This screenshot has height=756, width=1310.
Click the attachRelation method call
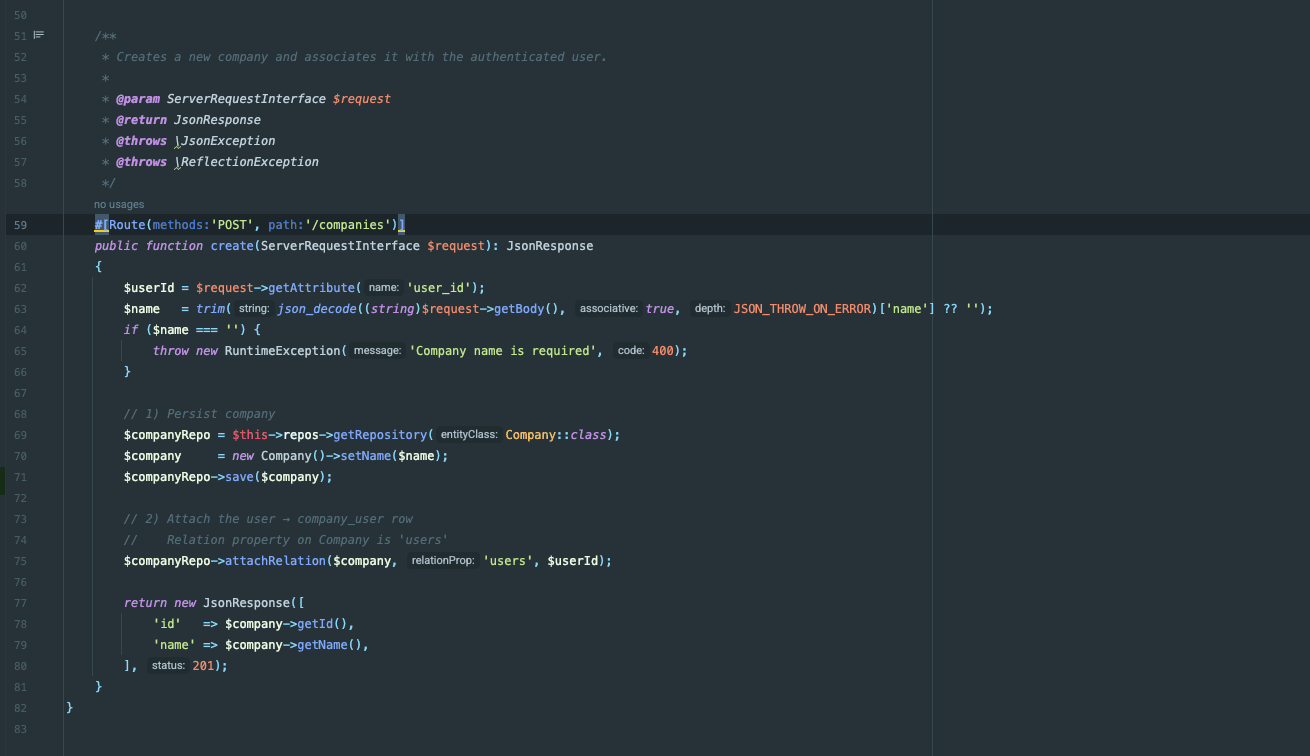point(275,561)
